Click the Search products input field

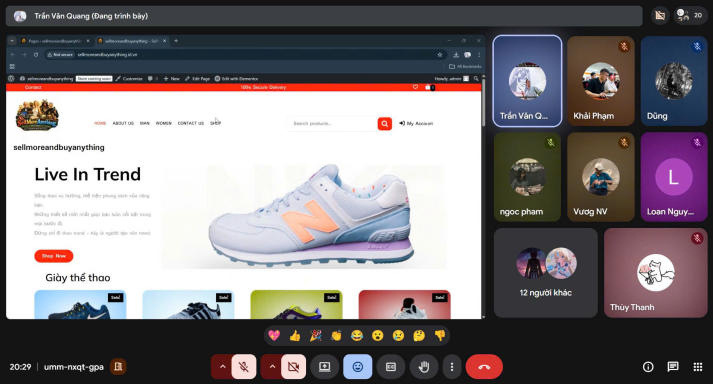coord(333,123)
